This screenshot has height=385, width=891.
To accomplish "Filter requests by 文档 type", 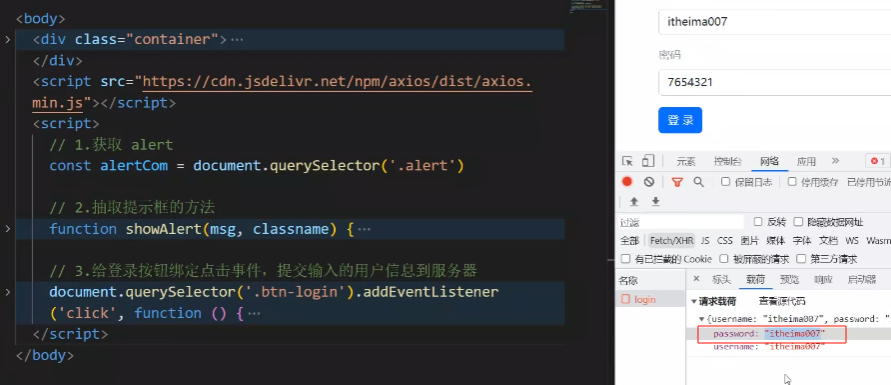I will (828, 240).
